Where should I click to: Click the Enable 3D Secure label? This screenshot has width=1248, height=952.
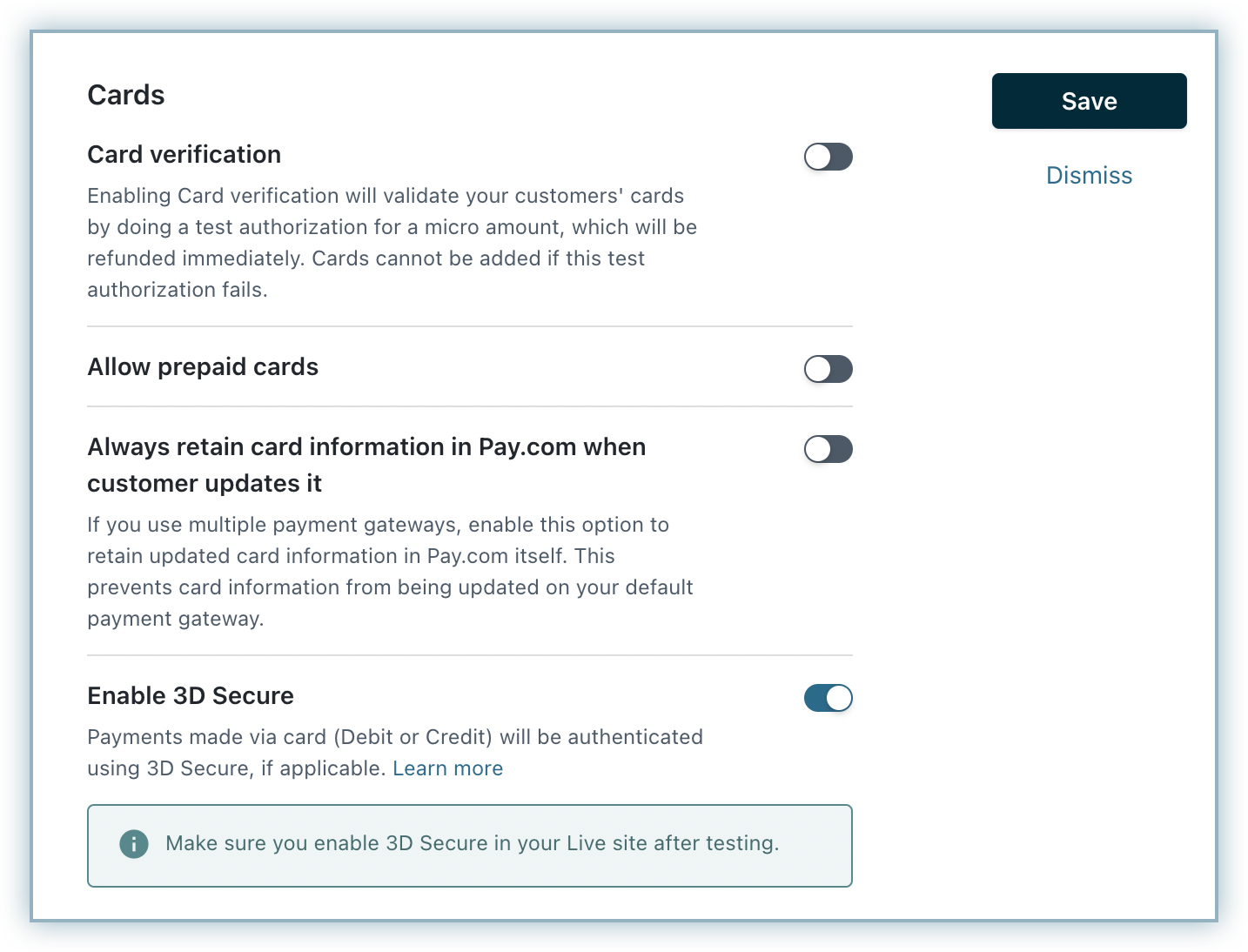pyautogui.click(x=191, y=696)
